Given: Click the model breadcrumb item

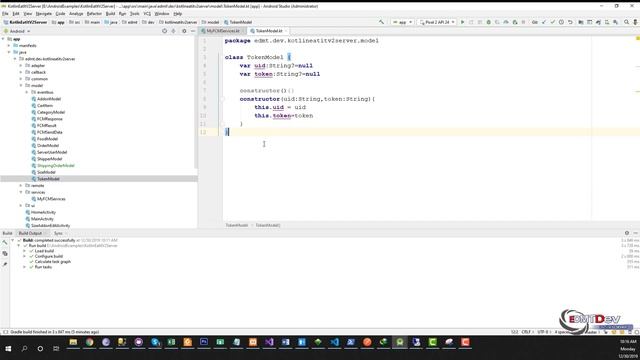Looking at the screenshot, I should coord(211,22).
